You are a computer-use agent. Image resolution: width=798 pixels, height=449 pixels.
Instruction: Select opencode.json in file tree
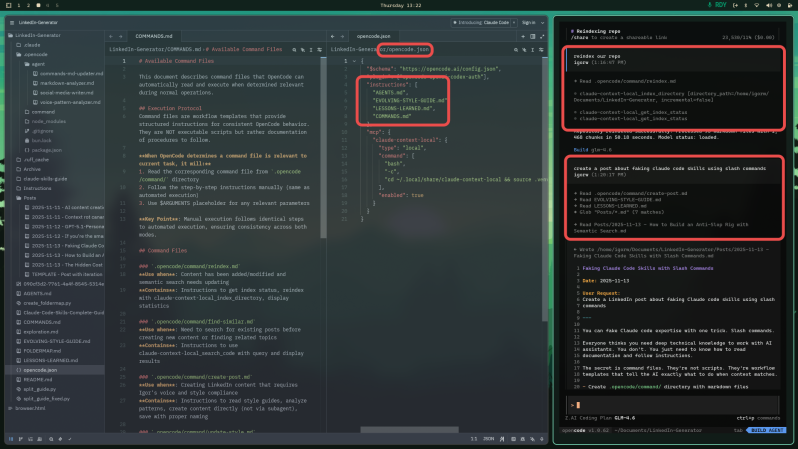pos(55,370)
